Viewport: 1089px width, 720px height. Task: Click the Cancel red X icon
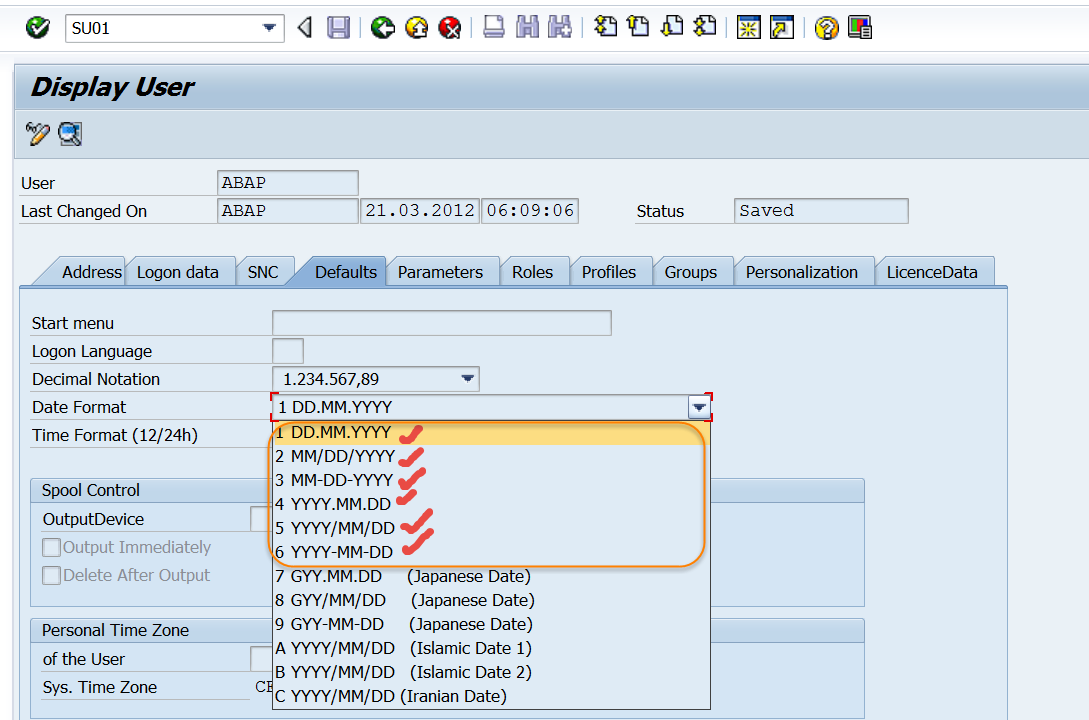click(449, 28)
